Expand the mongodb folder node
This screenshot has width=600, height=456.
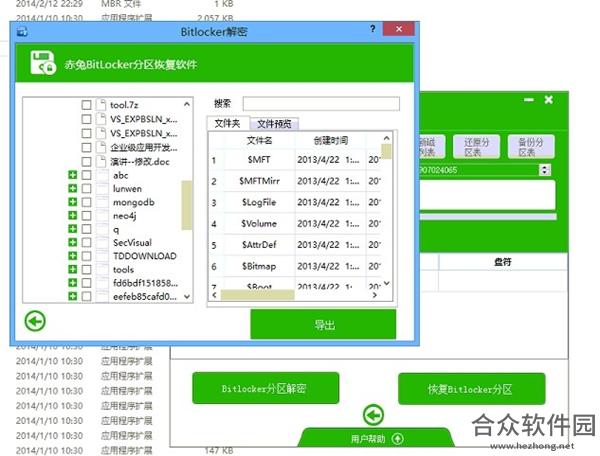tap(72, 202)
